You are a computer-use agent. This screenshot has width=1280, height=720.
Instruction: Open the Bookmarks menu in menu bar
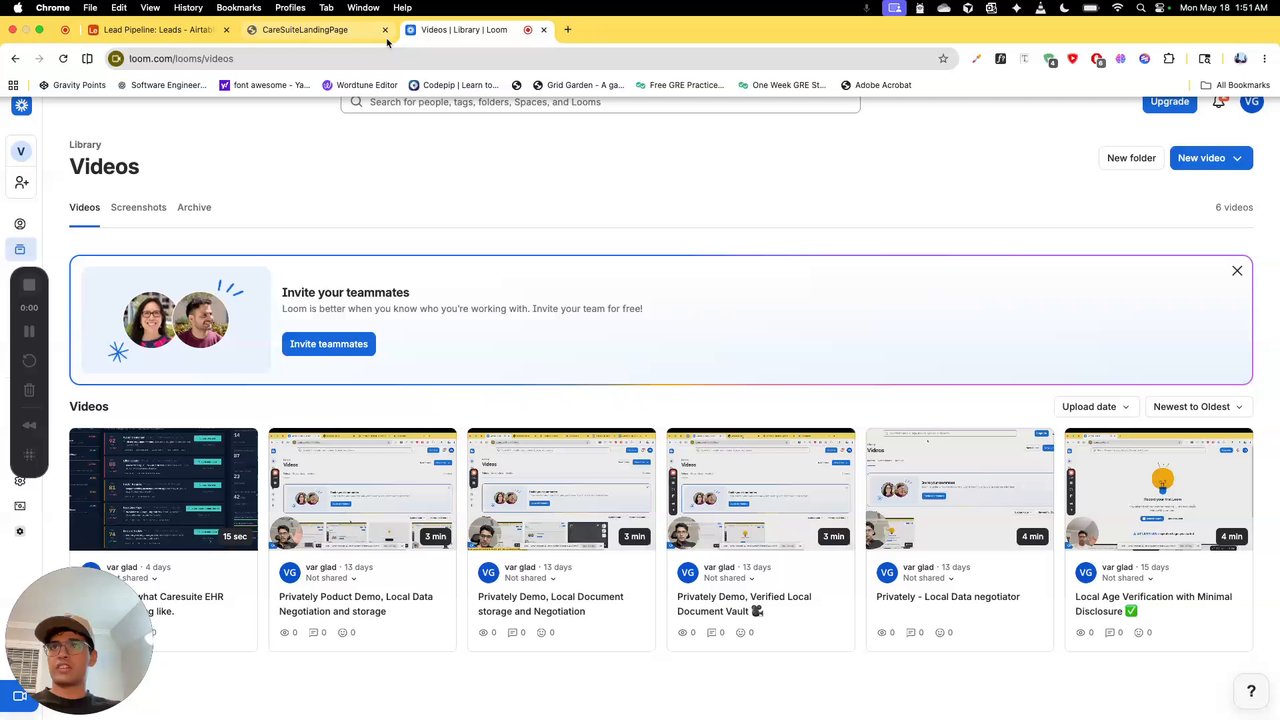point(239,8)
